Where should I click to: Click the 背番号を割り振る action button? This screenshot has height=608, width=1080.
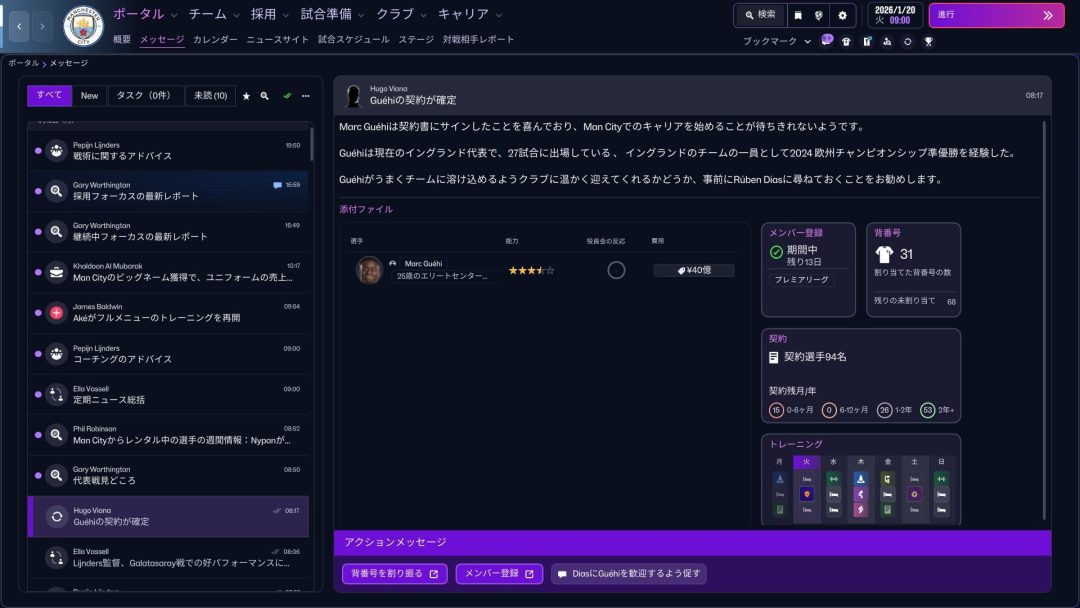click(x=395, y=574)
